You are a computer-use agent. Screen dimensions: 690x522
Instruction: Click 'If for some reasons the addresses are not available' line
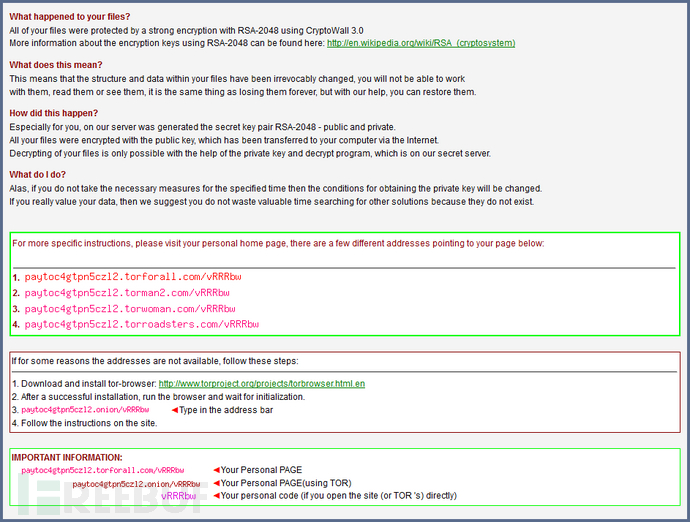[155, 361]
